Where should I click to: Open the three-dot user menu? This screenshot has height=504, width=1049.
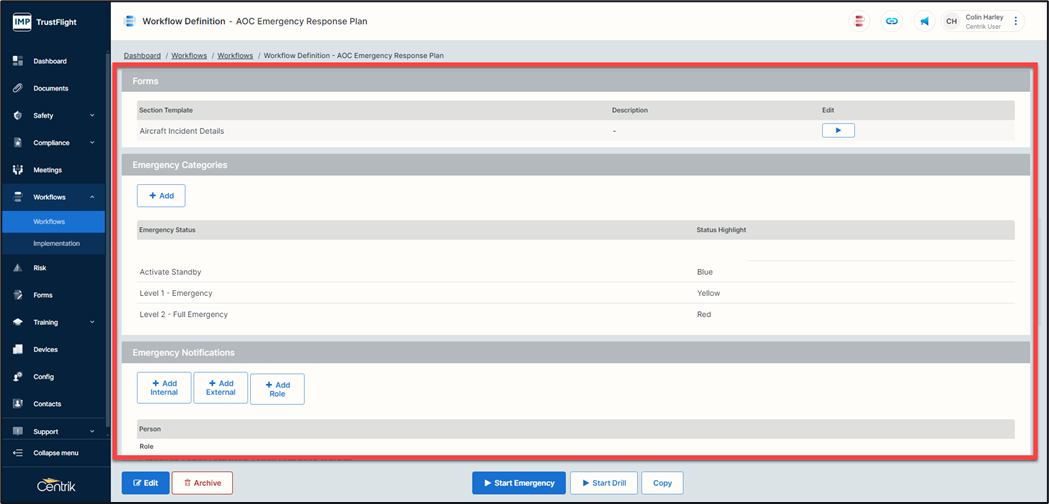[x=1016, y=21]
